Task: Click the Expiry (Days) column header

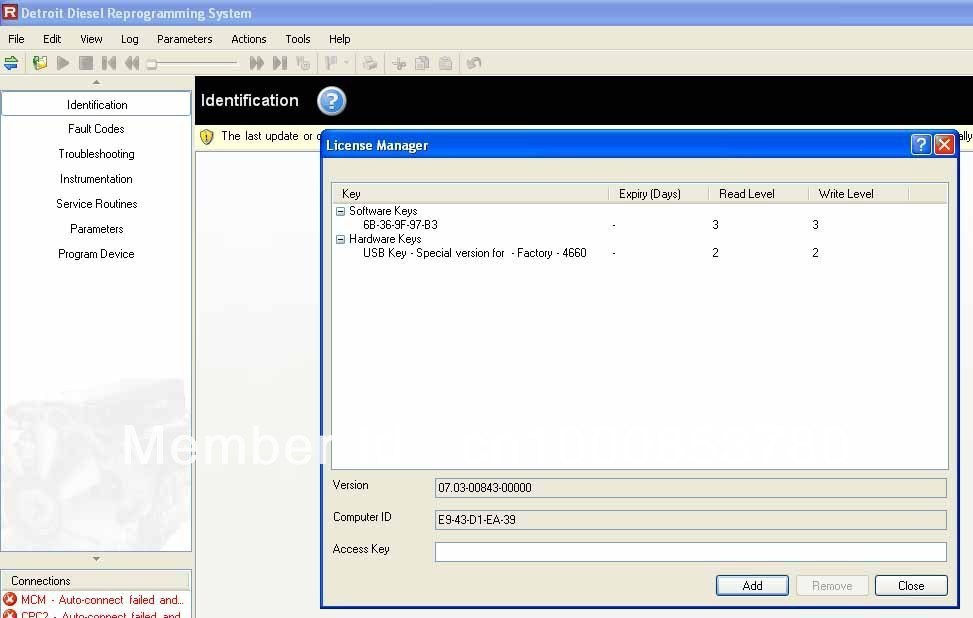Action: [658, 194]
